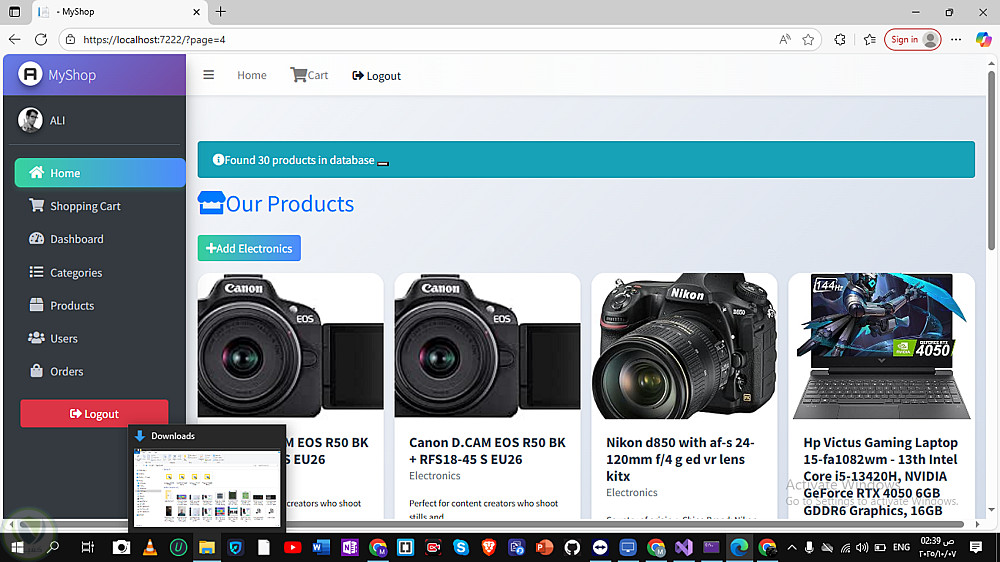
Task: Open taskbar search magnifier
Action: [x=54, y=547]
